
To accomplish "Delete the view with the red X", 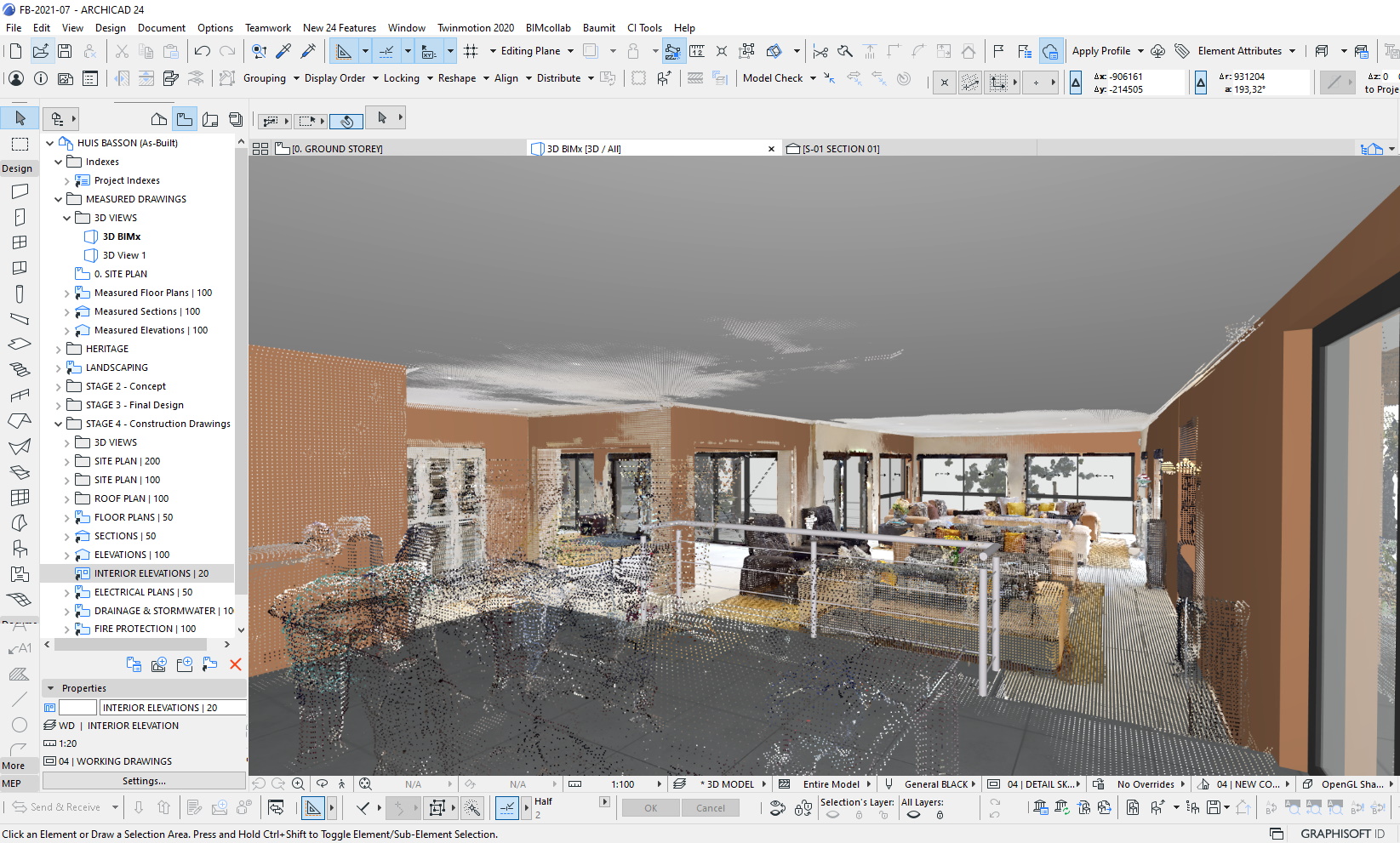I will tap(236, 664).
